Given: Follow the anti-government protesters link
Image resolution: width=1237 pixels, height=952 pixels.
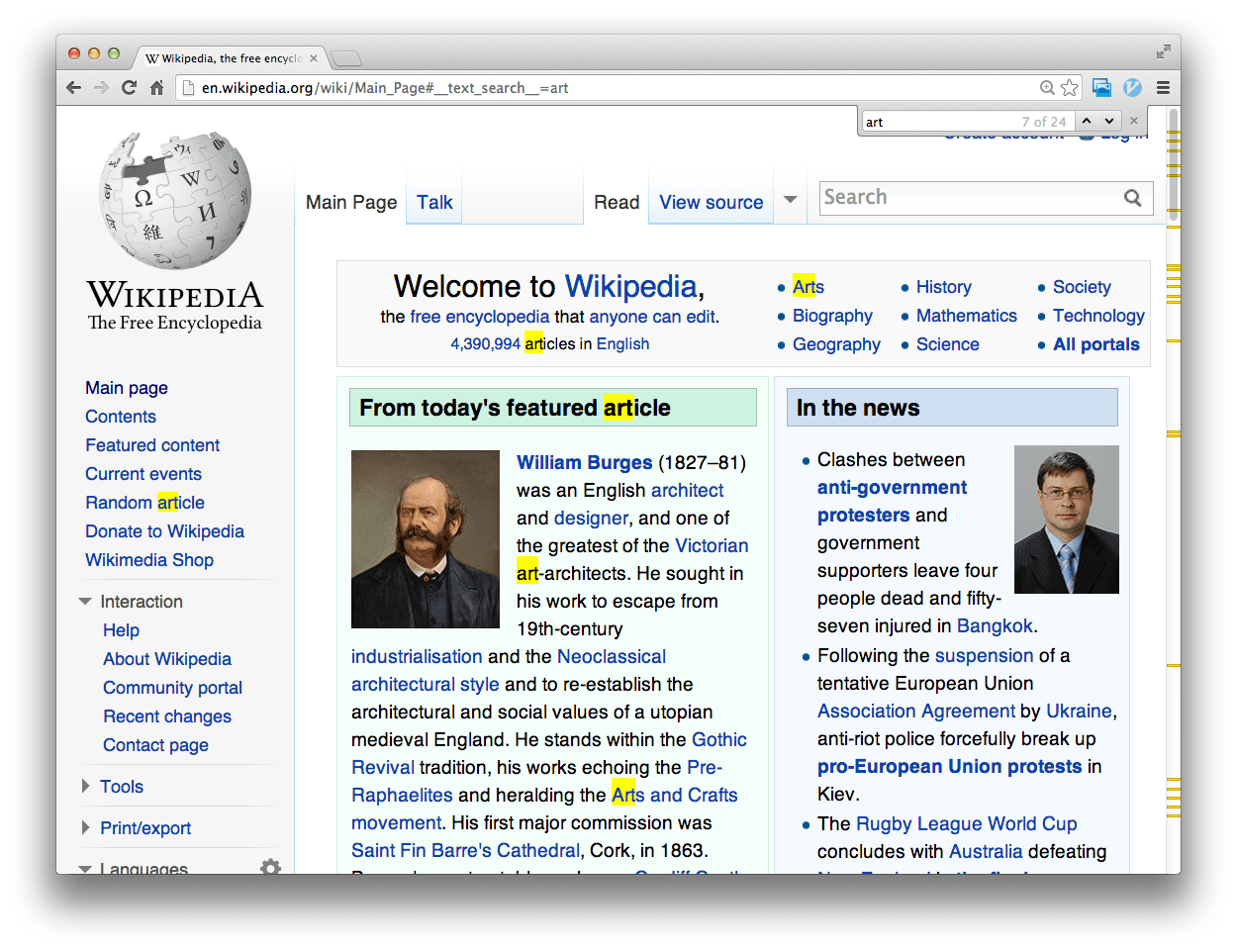Looking at the screenshot, I should (892, 501).
